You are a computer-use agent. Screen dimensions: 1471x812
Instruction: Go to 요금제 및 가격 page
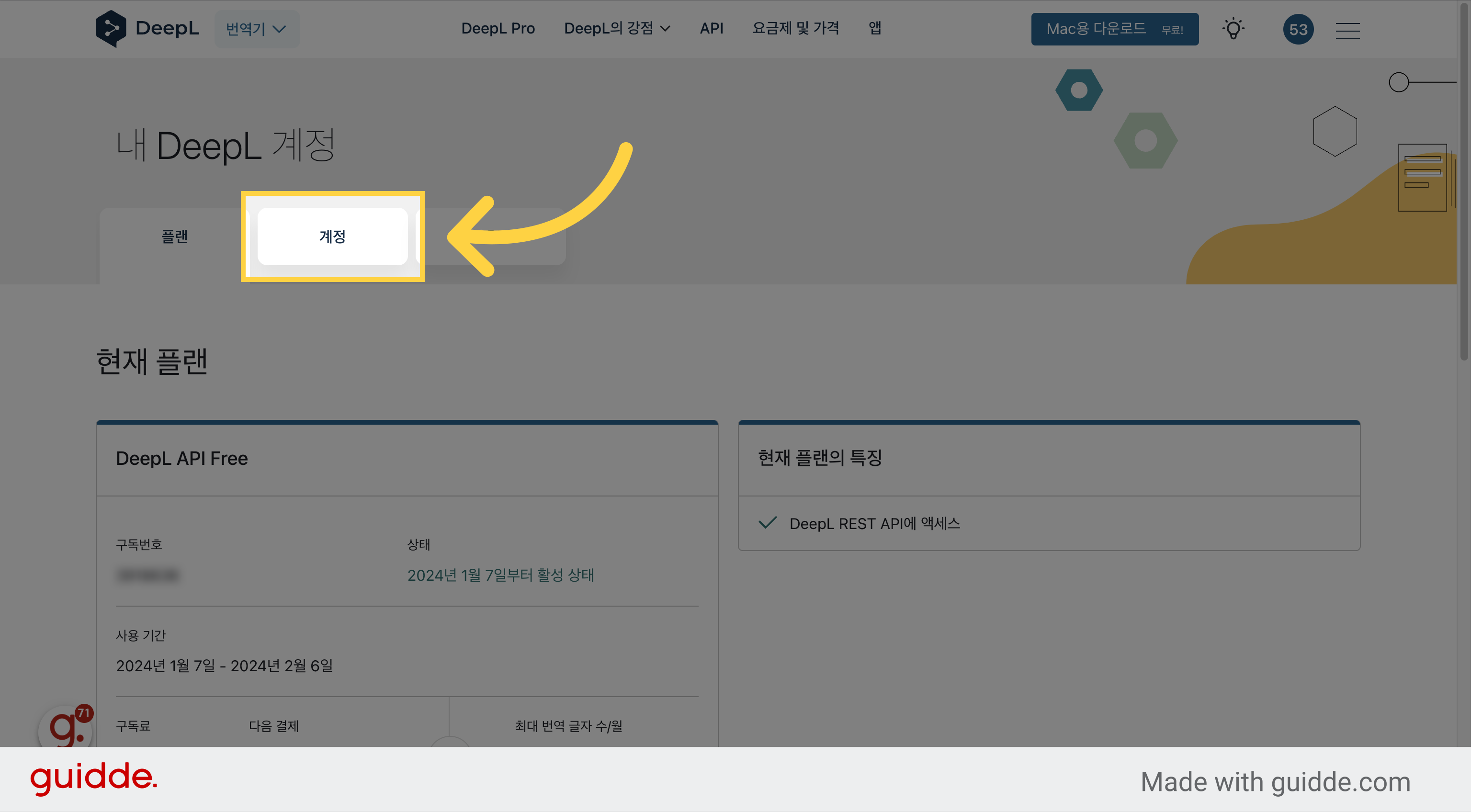point(795,28)
